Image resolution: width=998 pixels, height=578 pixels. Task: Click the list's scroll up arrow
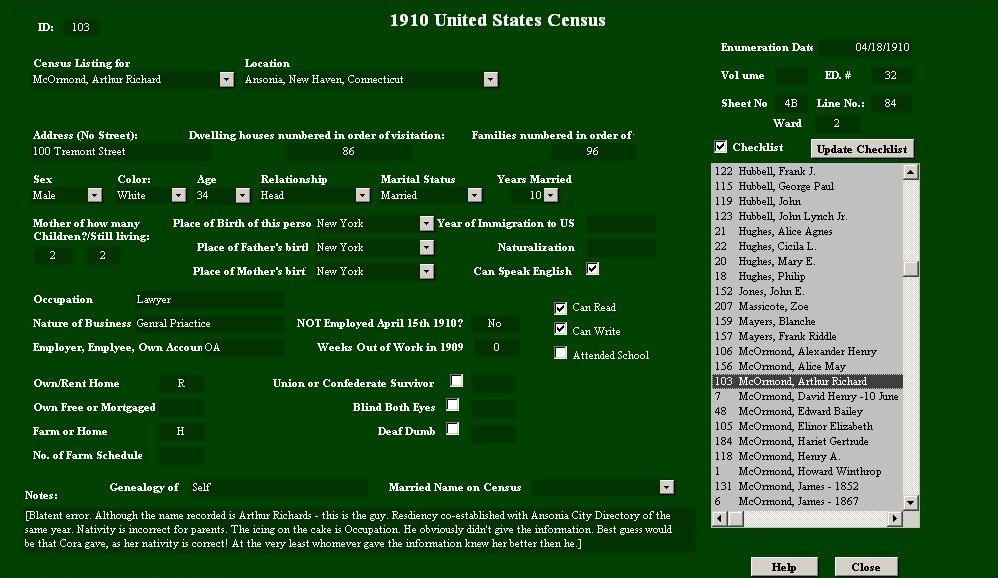(911, 172)
